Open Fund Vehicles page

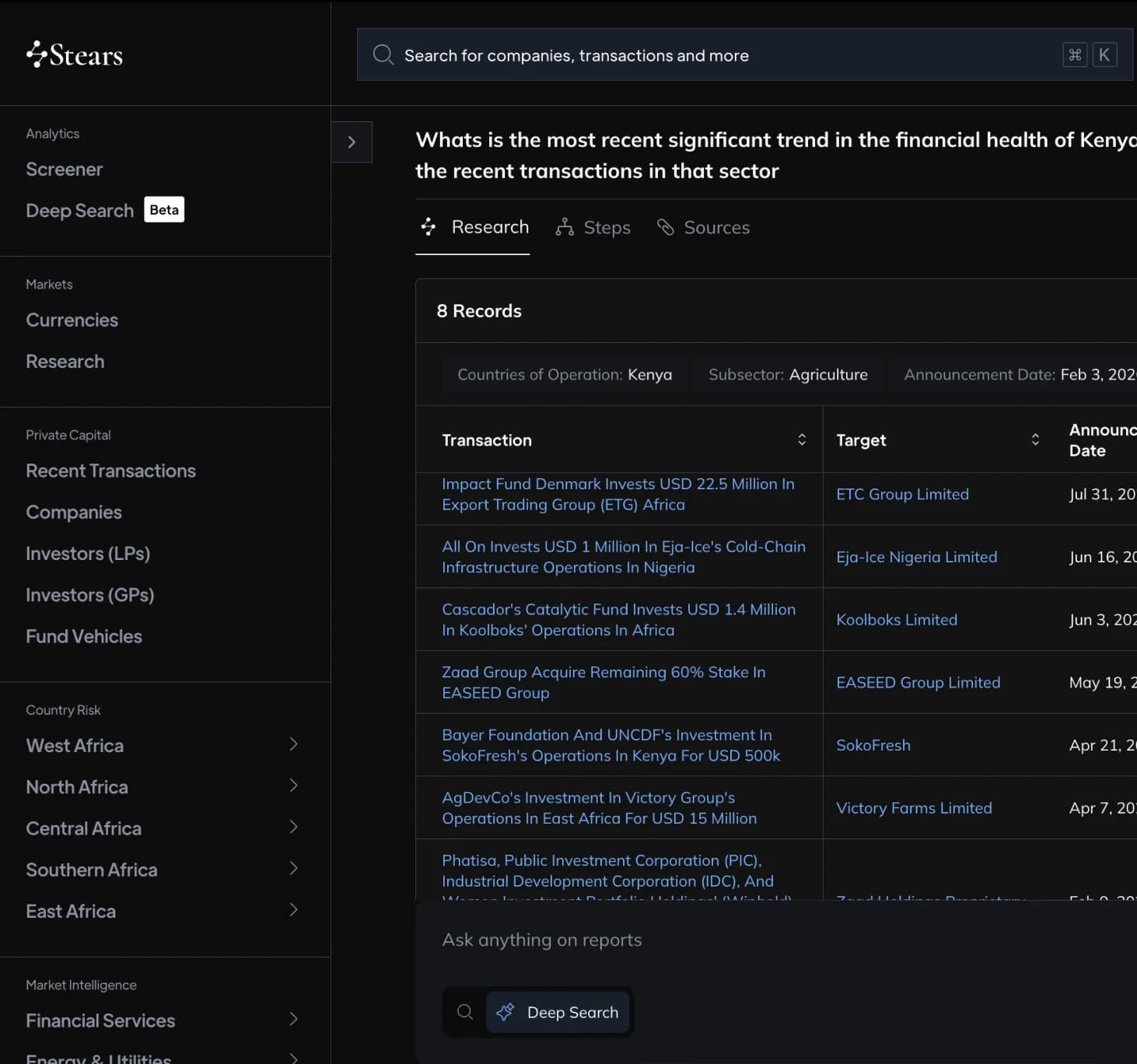click(84, 636)
